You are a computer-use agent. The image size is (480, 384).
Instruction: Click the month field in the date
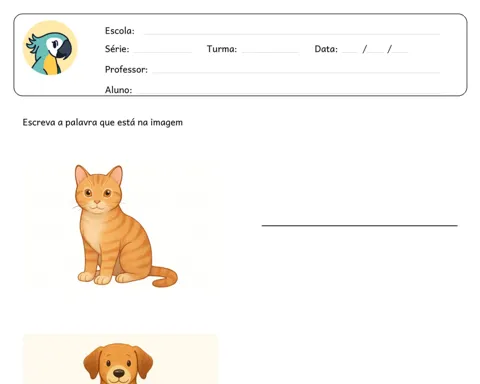click(x=376, y=52)
